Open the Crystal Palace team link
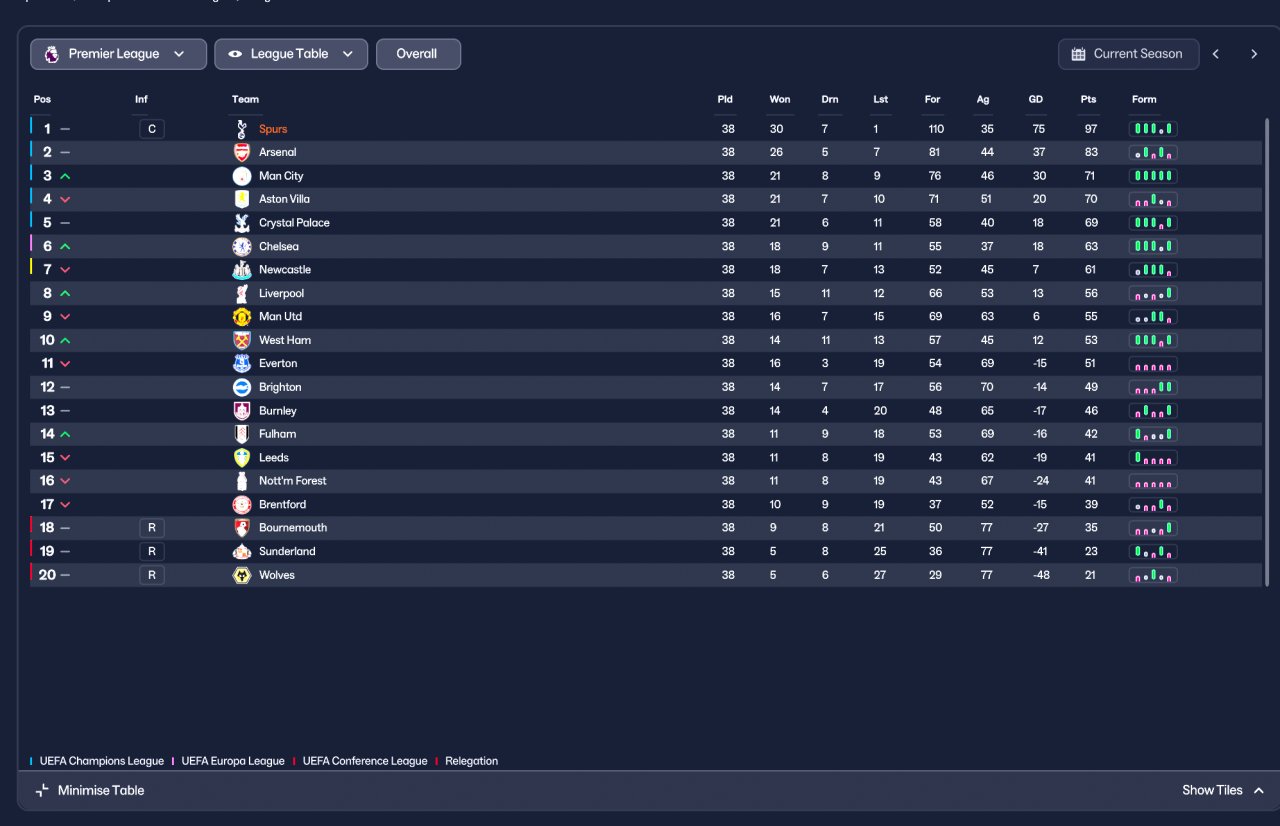Image resolution: width=1280 pixels, height=826 pixels. tap(294, 223)
